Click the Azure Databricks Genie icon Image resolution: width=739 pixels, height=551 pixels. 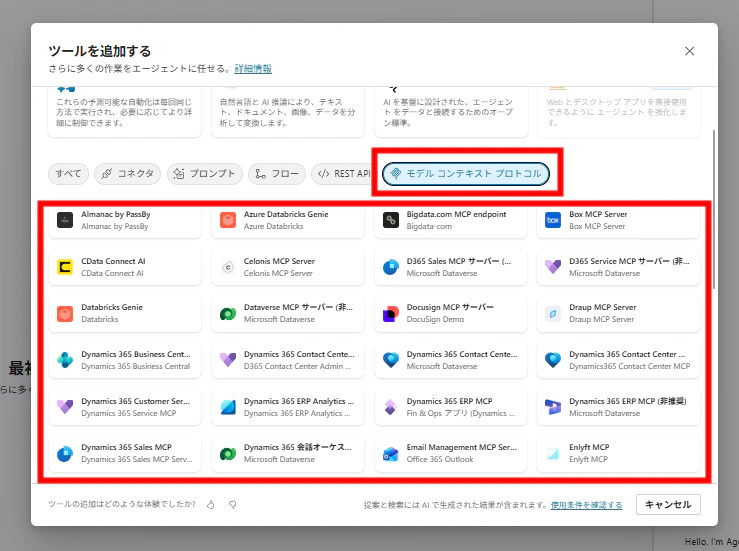coord(228,220)
